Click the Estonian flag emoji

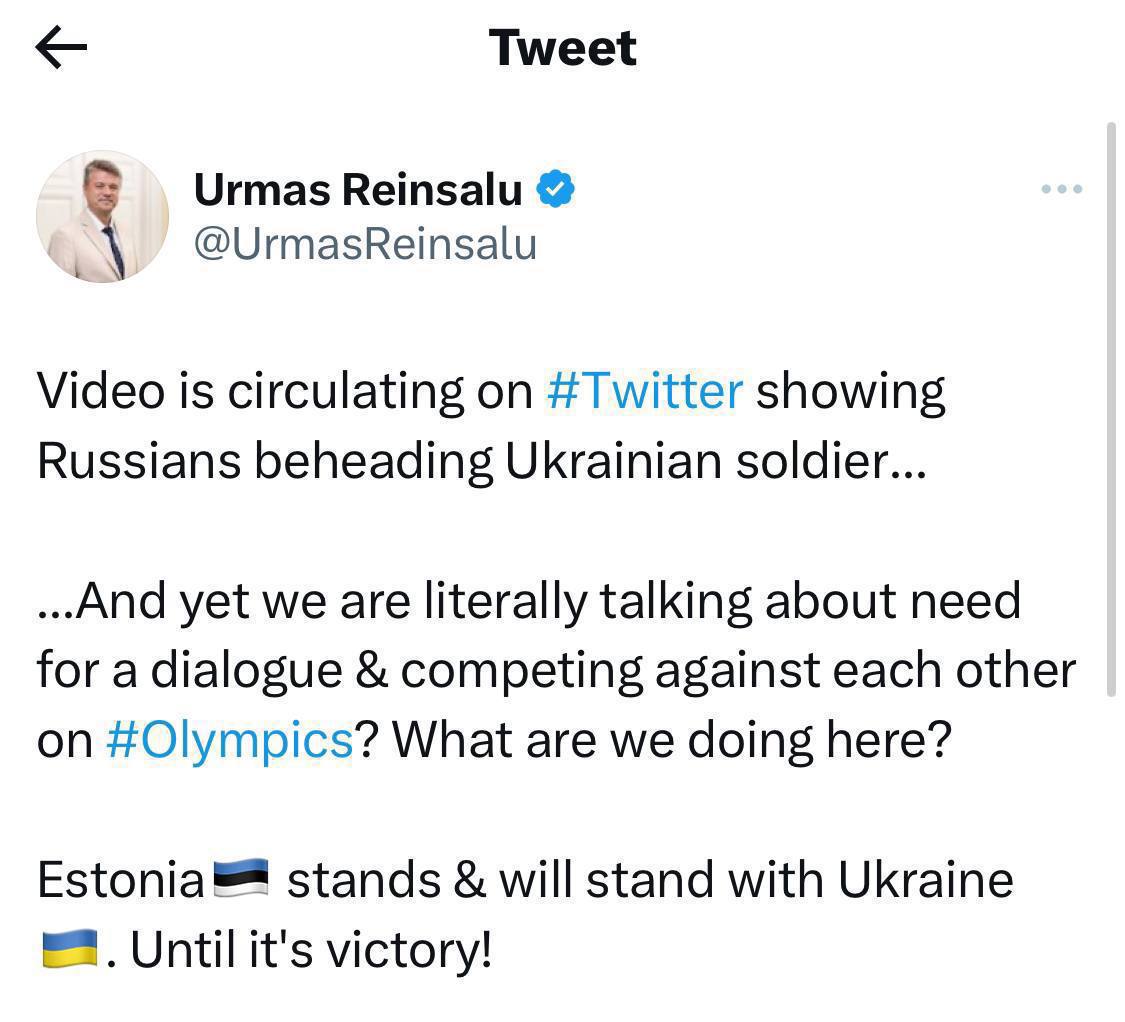242,880
